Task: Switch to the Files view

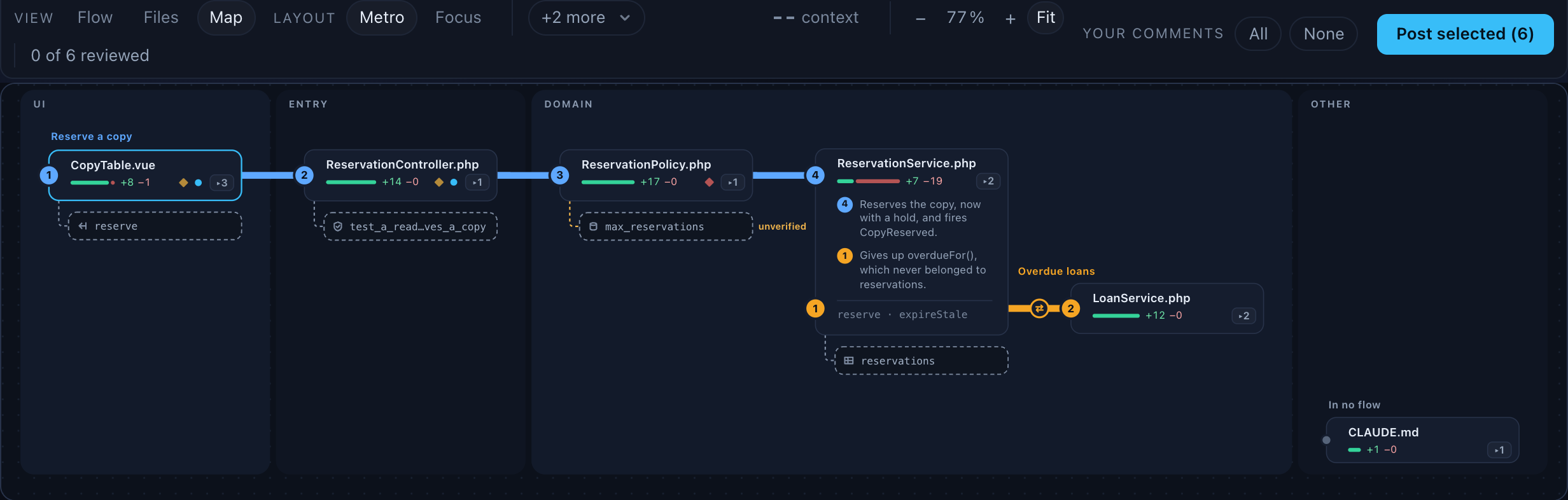Action: click(x=161, y=18)
